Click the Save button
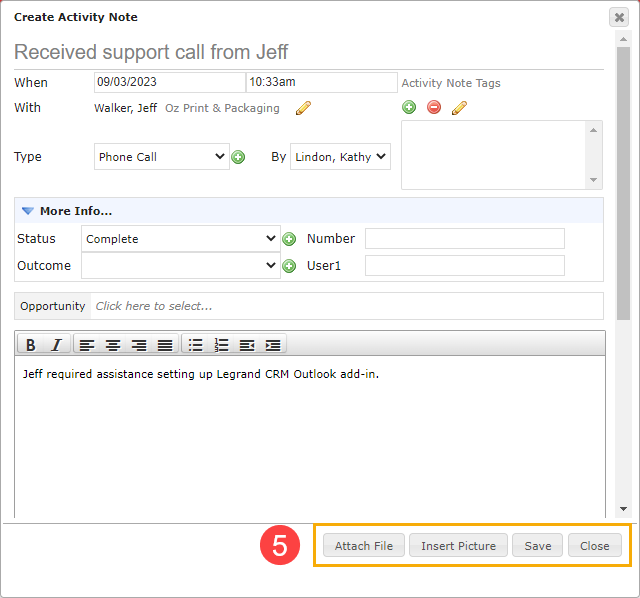 coord(538,545)
